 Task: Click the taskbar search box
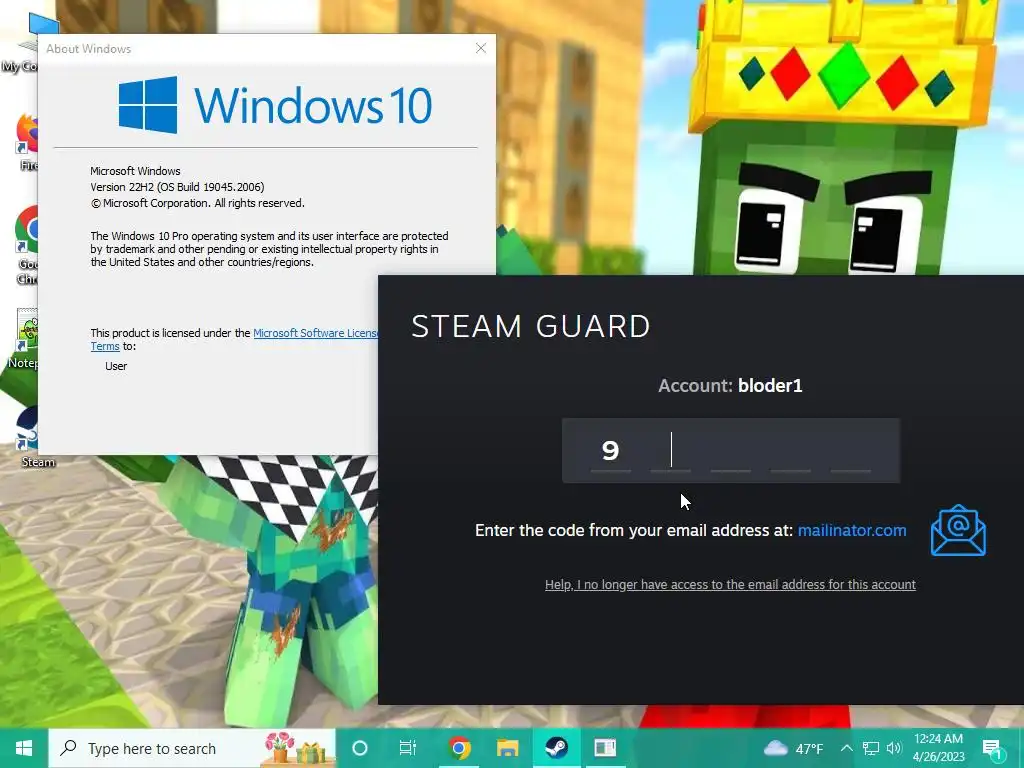click(192, 748)
